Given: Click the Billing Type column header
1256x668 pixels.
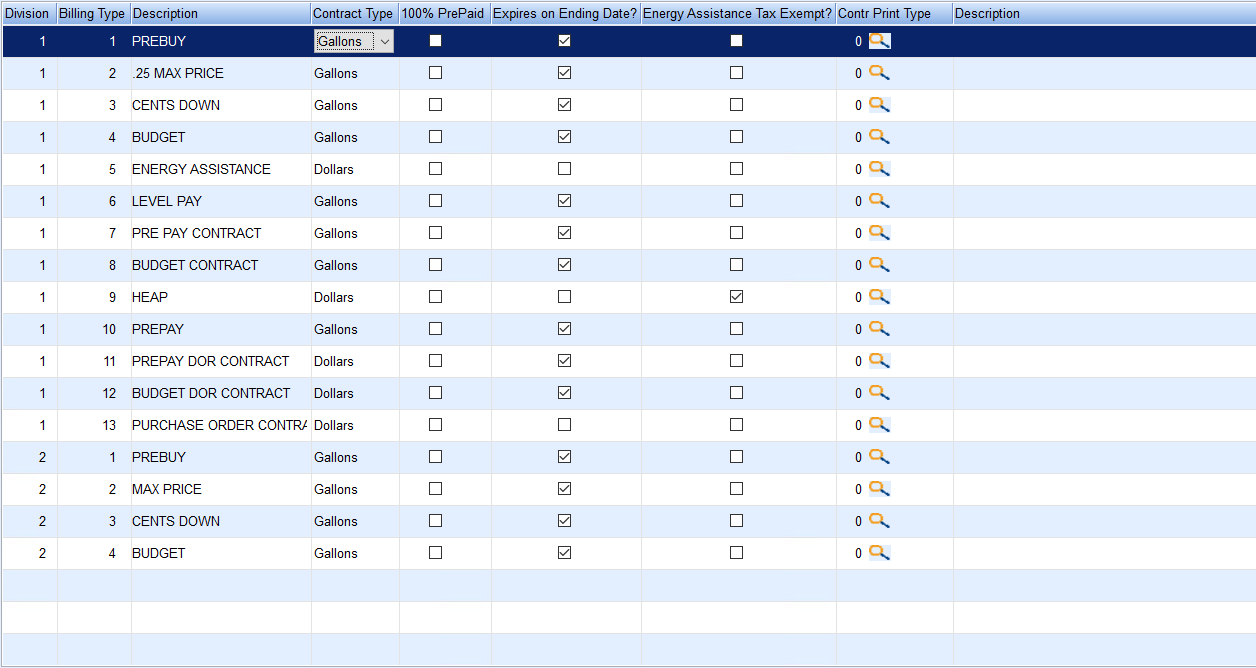Looking at the screenshot, I should click(93, 13).
